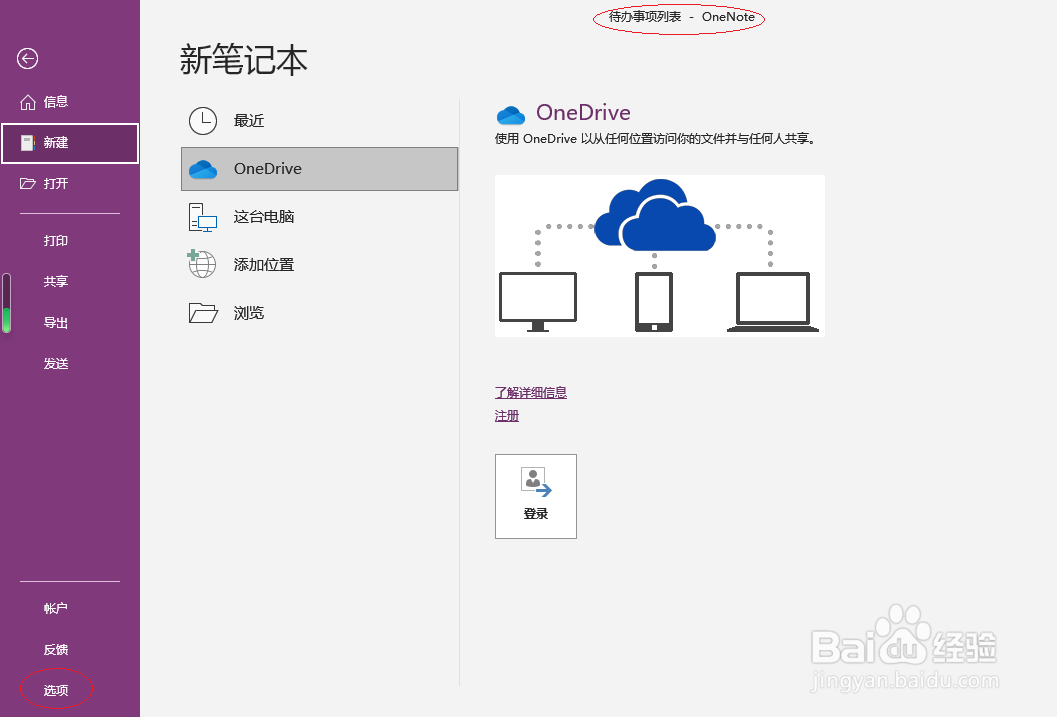Choose 添加位置 entry
1057x717 pixels.
320,265
